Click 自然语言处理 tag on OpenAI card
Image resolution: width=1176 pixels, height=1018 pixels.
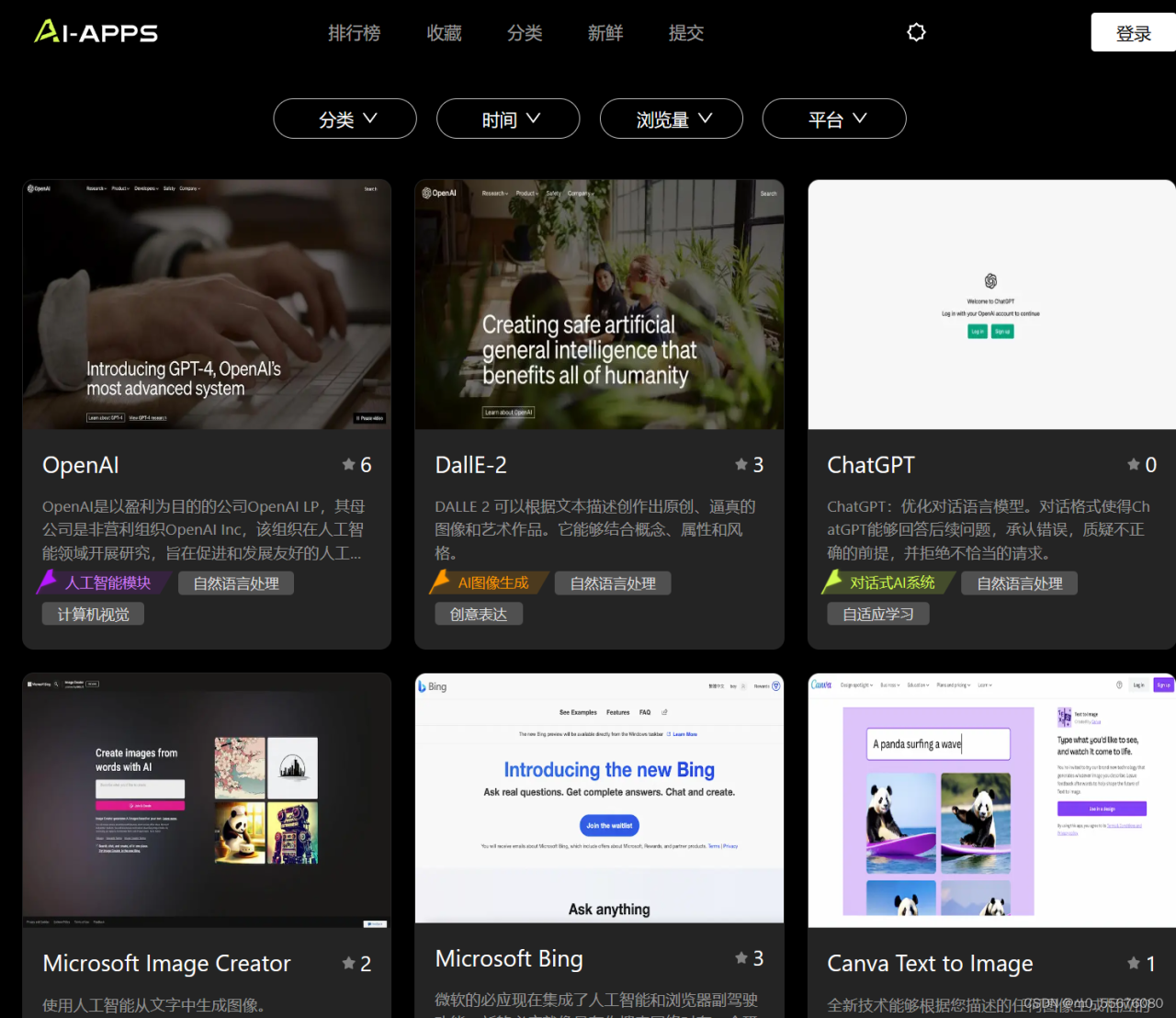(x=236, y=583)
